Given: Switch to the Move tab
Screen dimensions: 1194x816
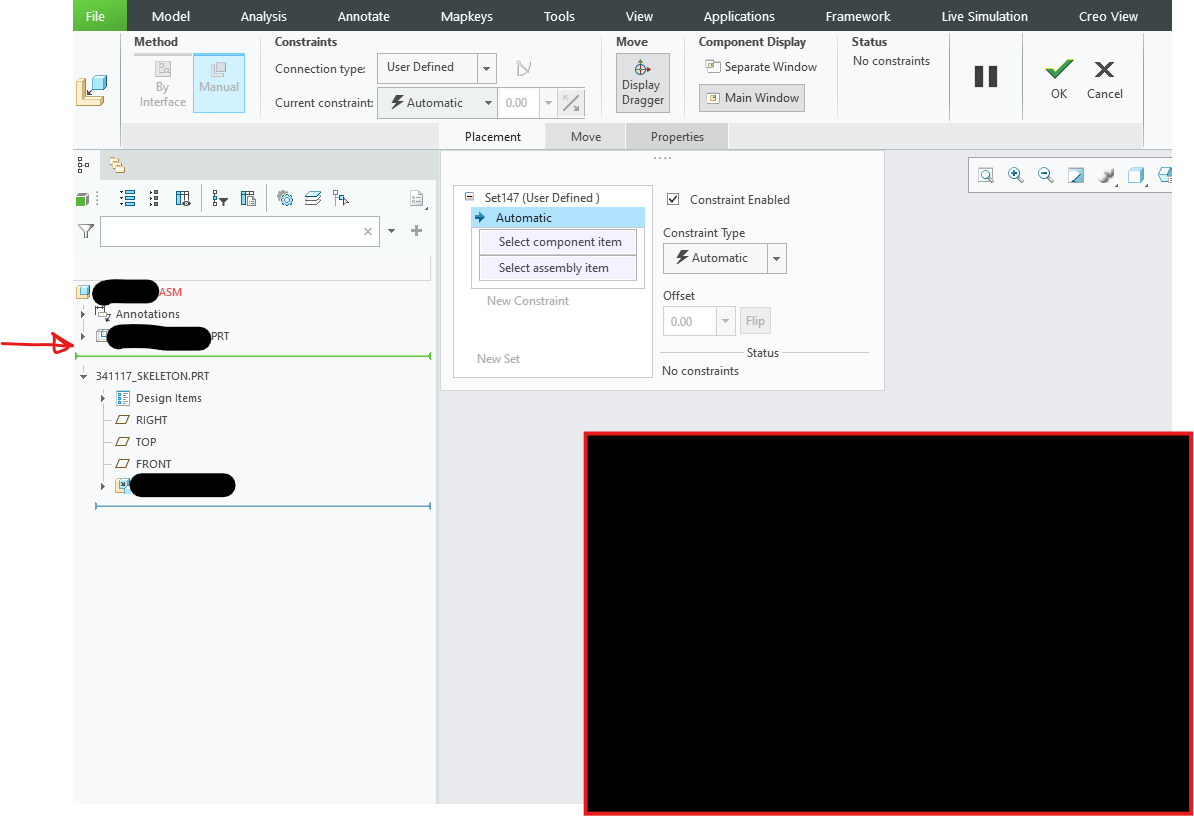Looking at the screenshot, I should (x=585, y=136).
